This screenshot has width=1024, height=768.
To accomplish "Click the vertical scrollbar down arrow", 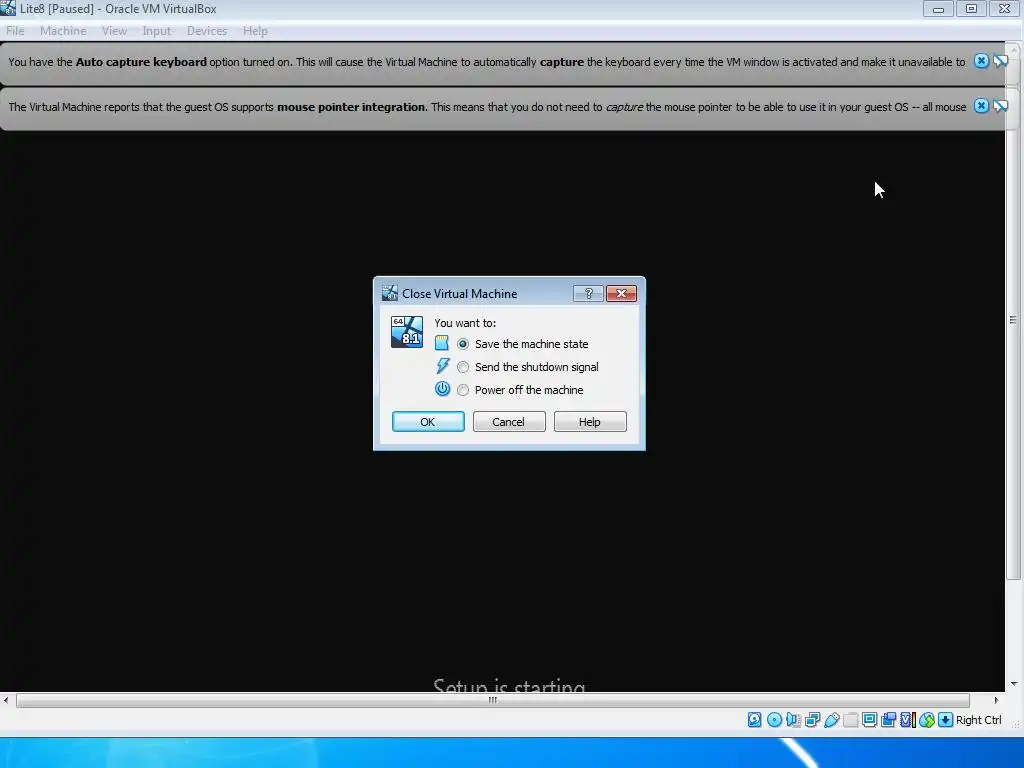I will tap(1014, 684).
